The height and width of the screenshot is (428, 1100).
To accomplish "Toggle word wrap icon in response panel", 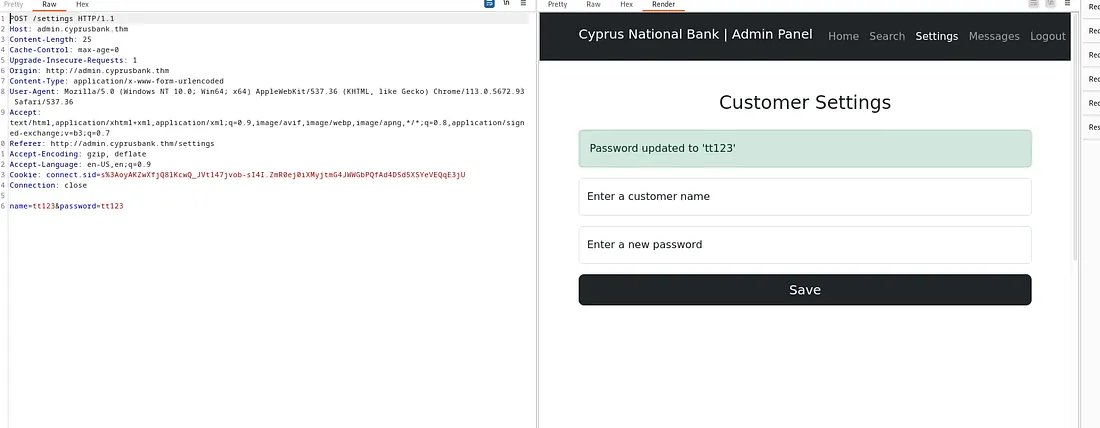I will coord(1034,4).
